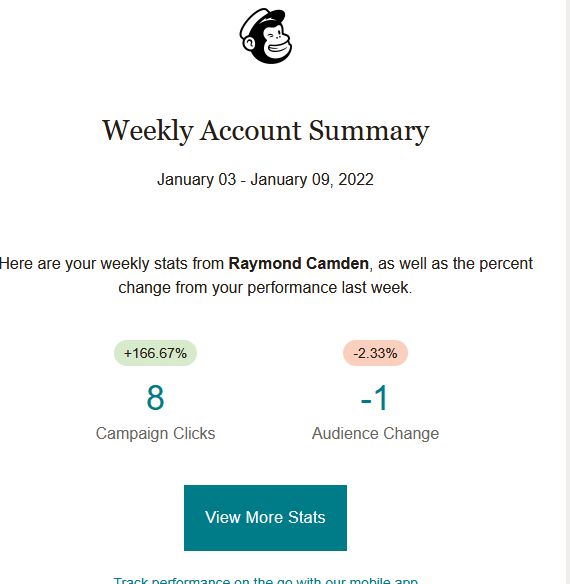The image size is (570, 584).
Task: Click the bold Raymond Camden account name
Action: pyautogui.click(x=298, y=264)
